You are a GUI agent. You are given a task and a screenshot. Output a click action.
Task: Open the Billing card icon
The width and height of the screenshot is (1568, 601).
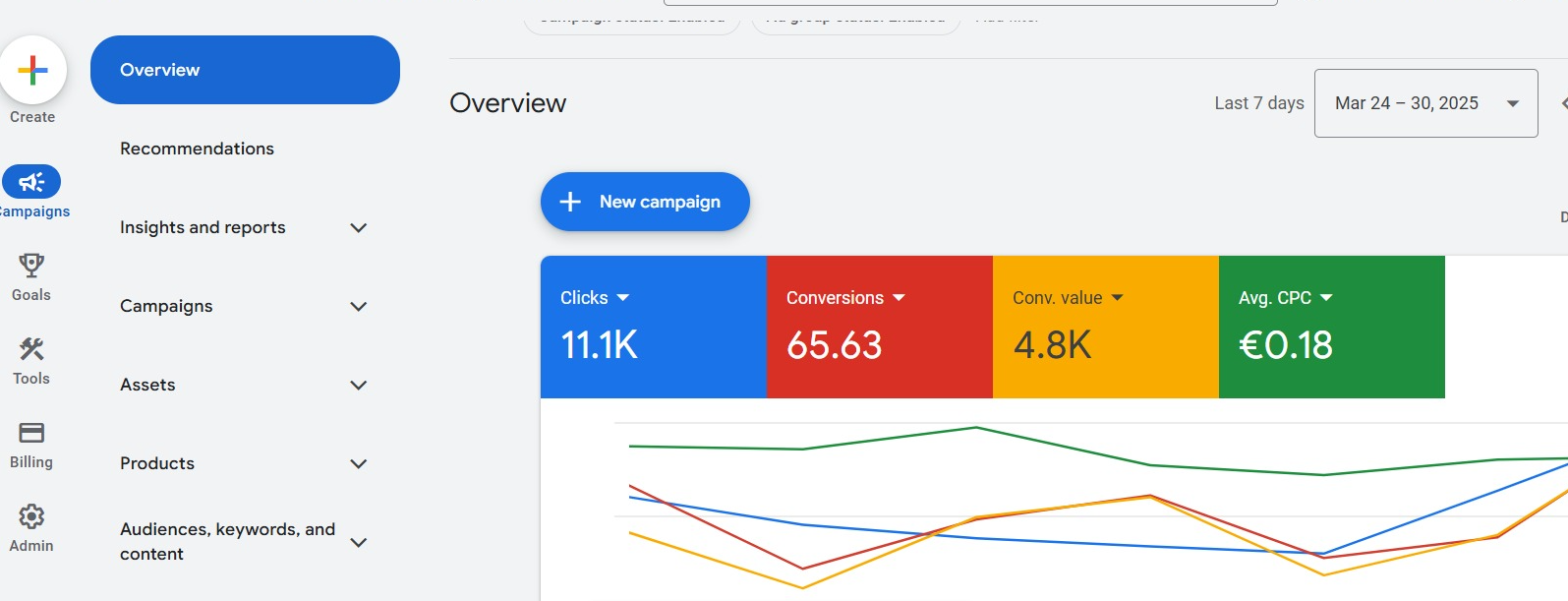(x=31, y=433)
